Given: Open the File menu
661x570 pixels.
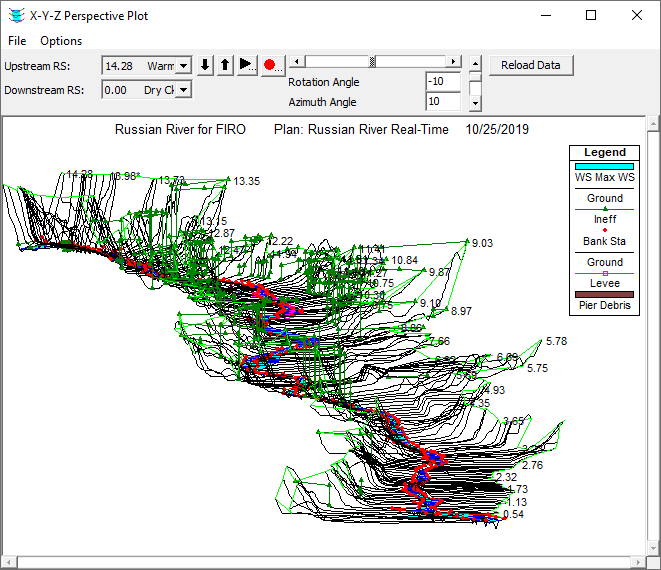Looking at the screenshot, I should coord(17,41).
